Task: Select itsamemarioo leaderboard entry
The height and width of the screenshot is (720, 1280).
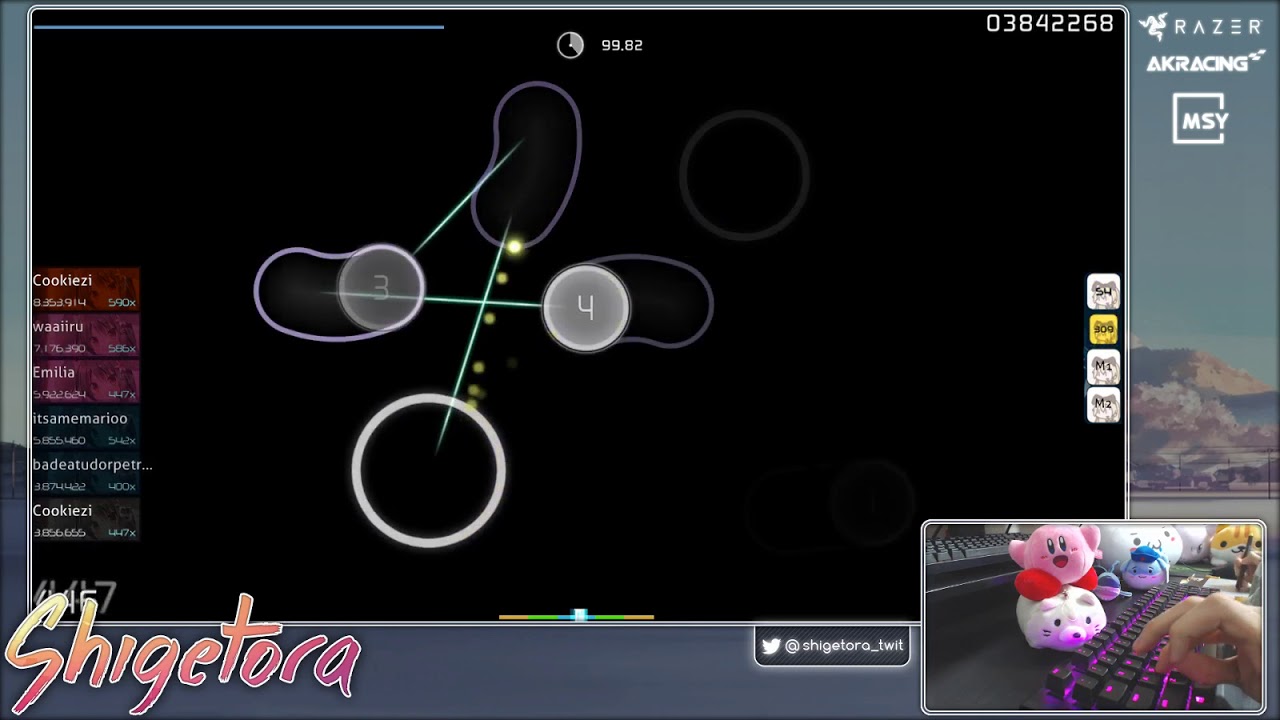Action: (86, 428)
